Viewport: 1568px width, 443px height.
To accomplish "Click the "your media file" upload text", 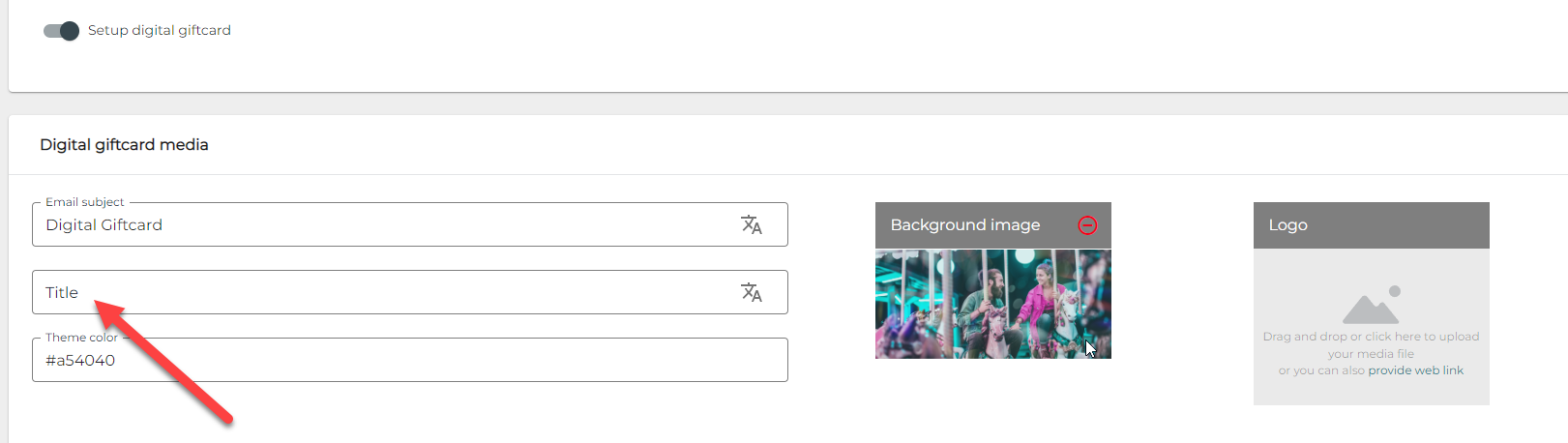I will coord(1371,354).
